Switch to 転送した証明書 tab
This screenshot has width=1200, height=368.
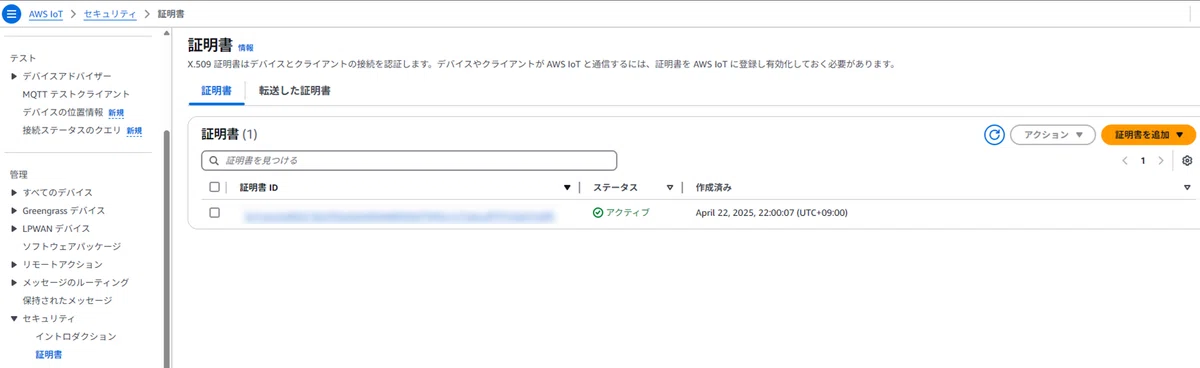tap(295, 90)
